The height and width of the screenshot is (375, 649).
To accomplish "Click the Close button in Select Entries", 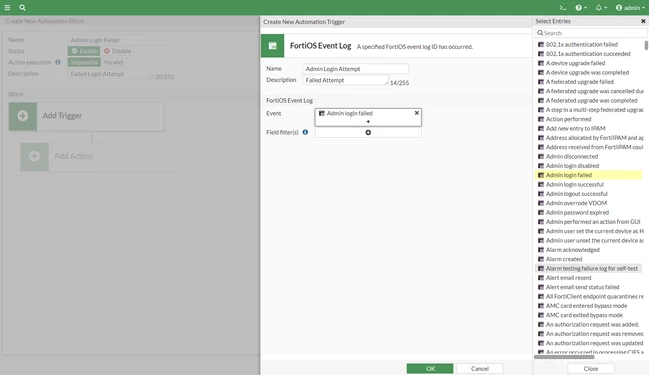I will coord(591,368).
